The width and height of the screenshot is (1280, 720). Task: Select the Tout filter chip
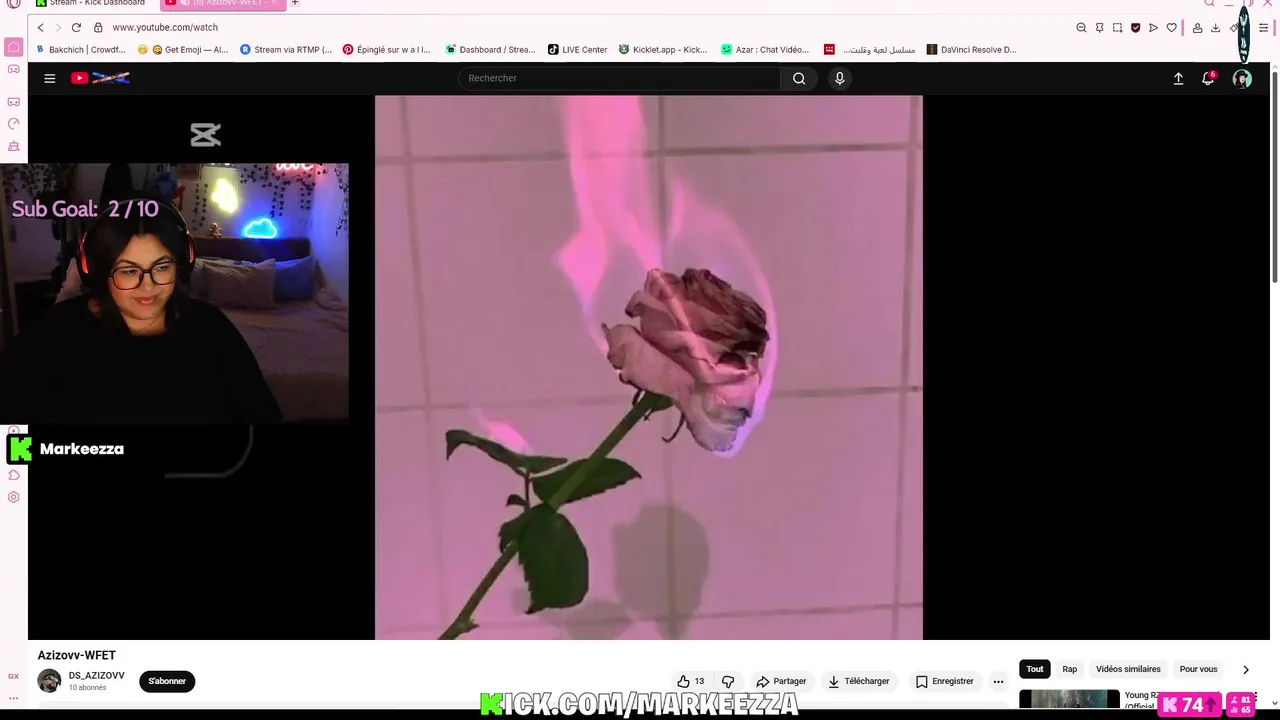(1035, 669)
